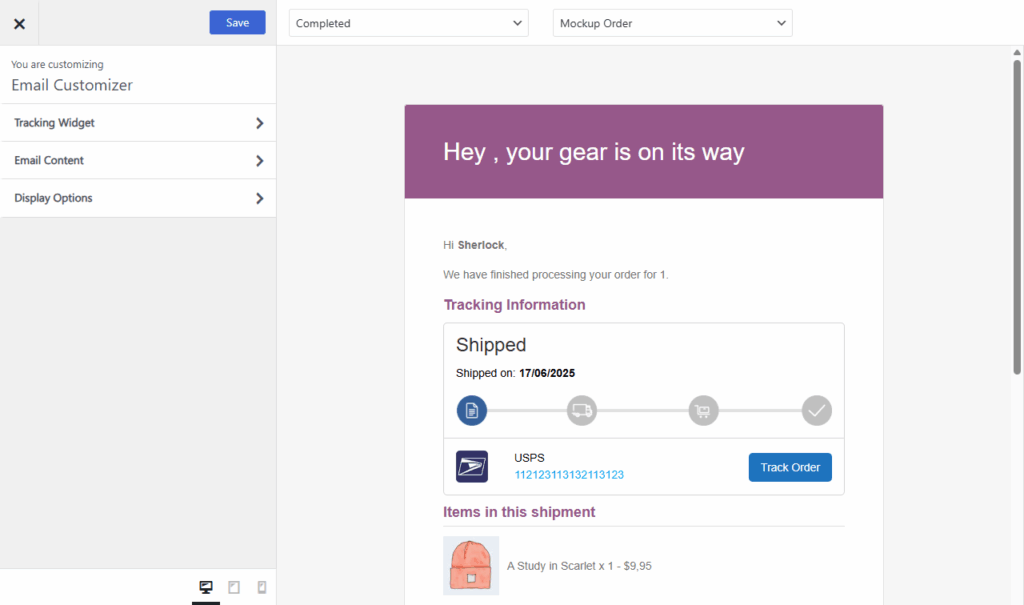The width and height of the screenshot is (1024, 605).
Task: Click the USPS carrier logo
Action: coord(471,466)
